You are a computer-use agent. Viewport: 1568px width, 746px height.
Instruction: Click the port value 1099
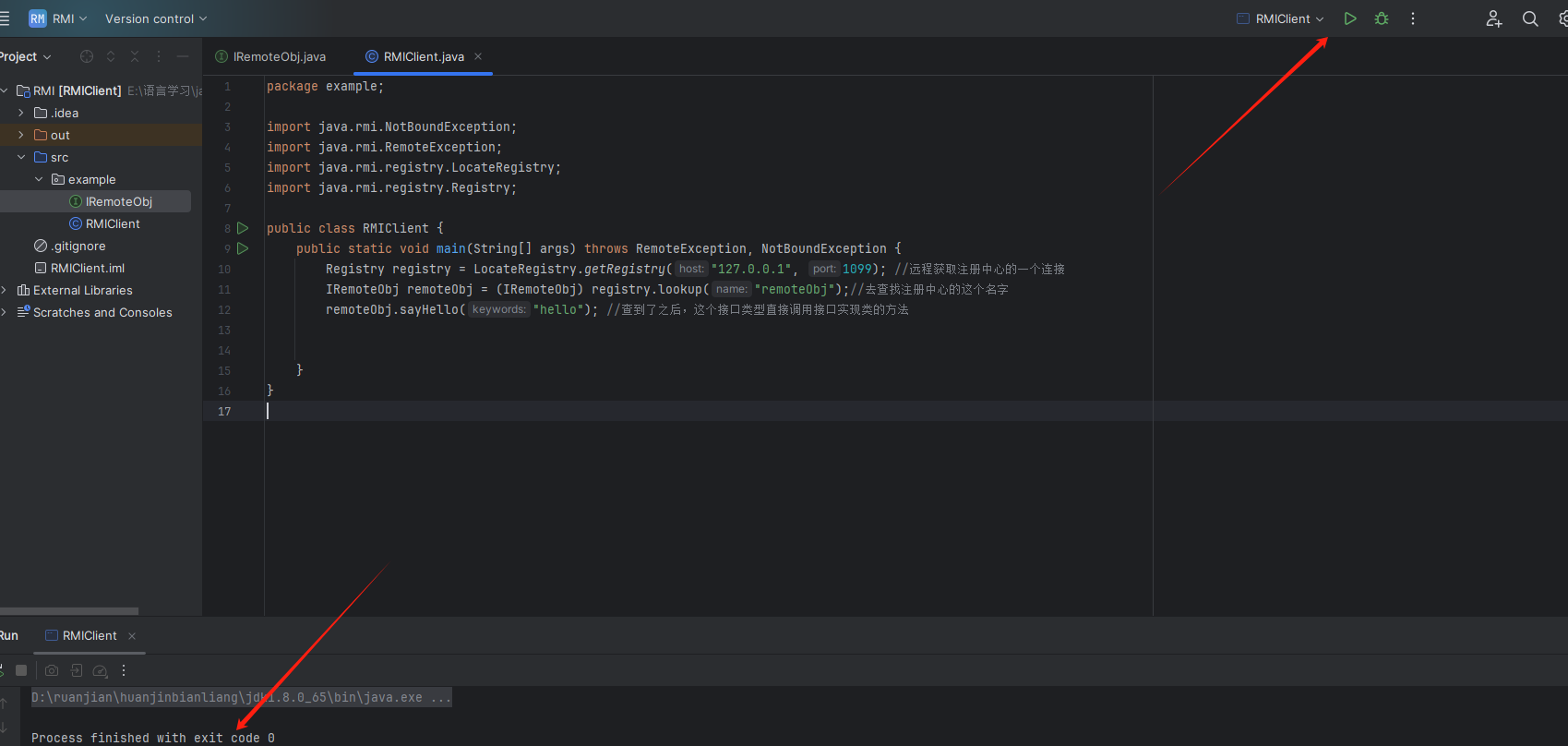tap(856, 269)
